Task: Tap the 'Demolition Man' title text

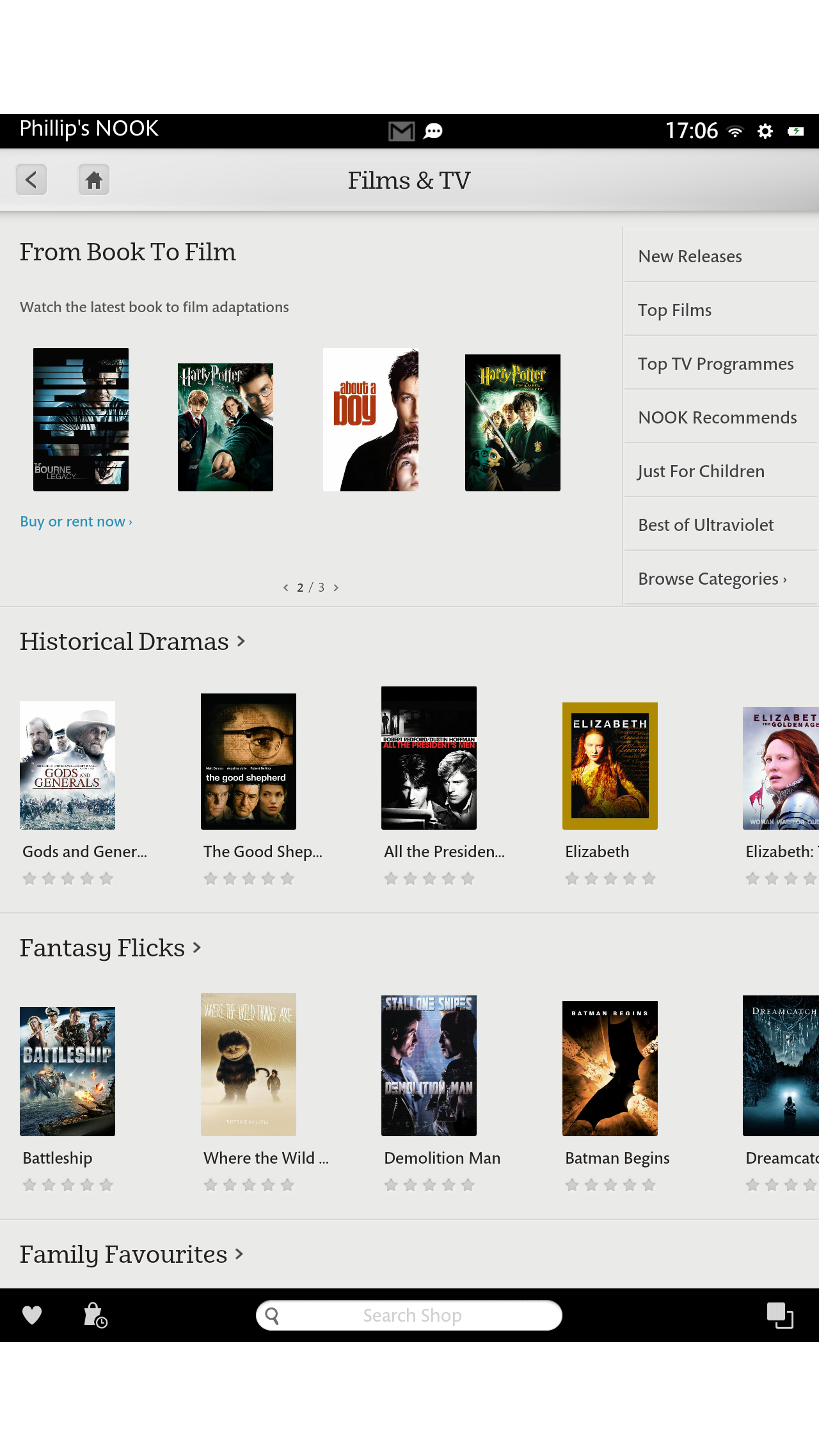Action: [x=442, y=1158]
